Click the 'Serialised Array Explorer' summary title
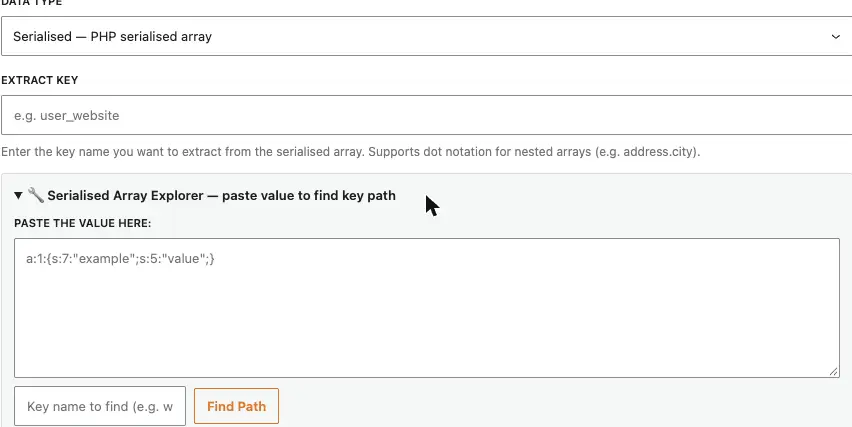The width and height of the screenshot is (852, 427). click(x=126, y=196)
